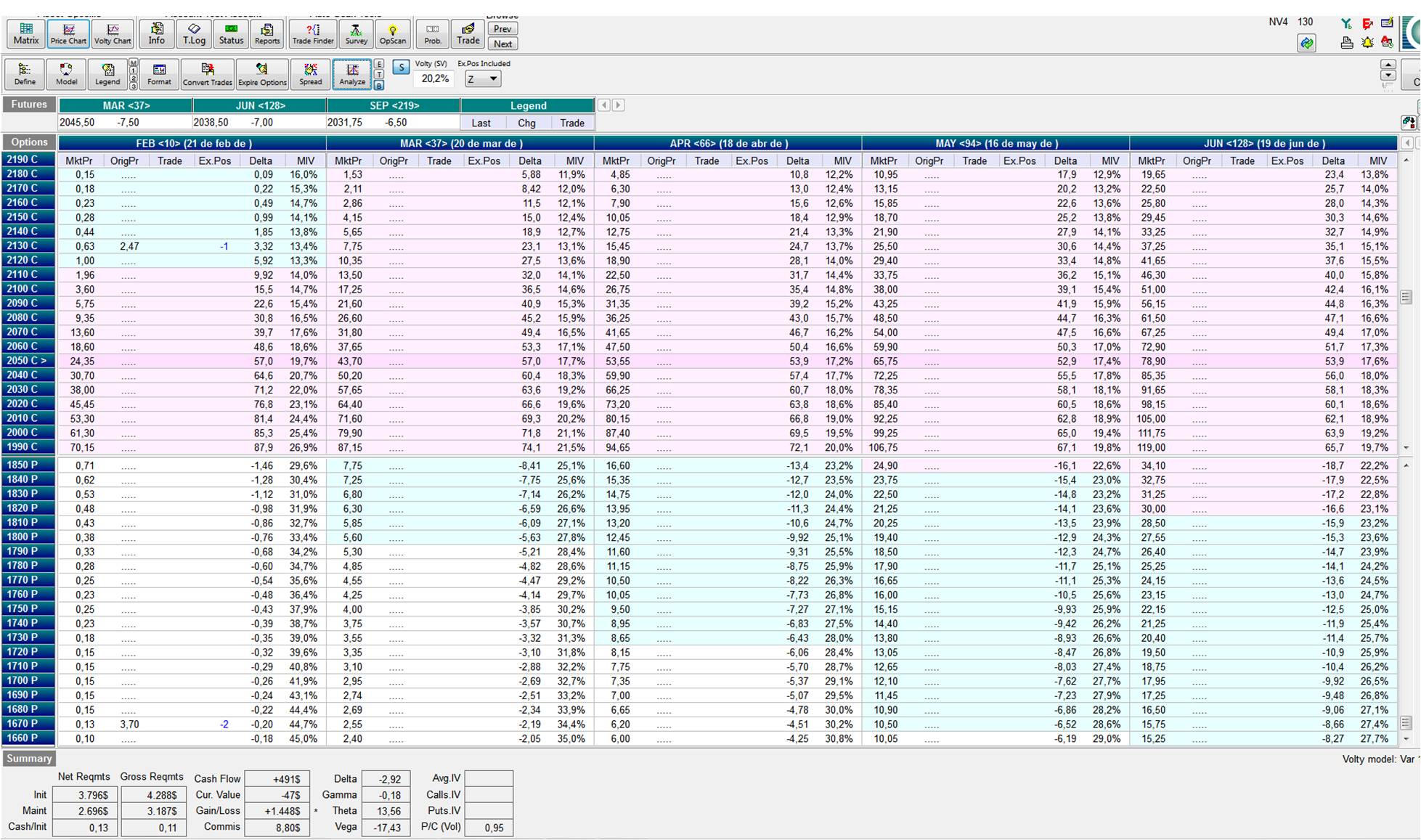Click the Convert Trades icon

click(x=207, y=74)
